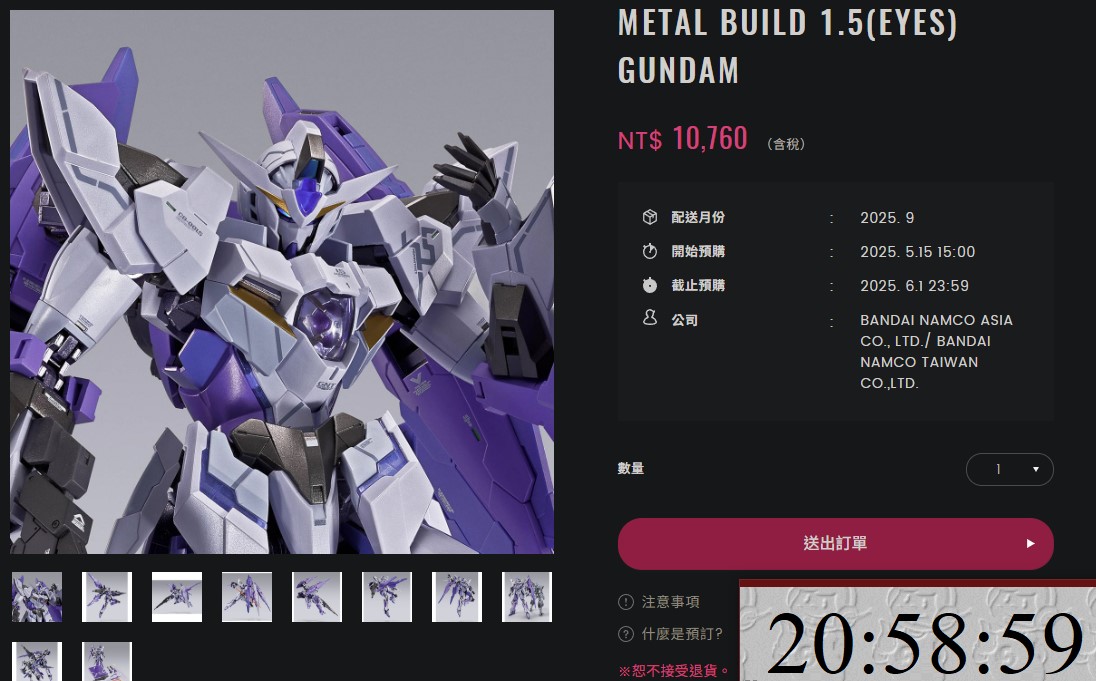Open the quantity dropdown
This screenshot has width=1096, height=681.
coord(1009,469)
